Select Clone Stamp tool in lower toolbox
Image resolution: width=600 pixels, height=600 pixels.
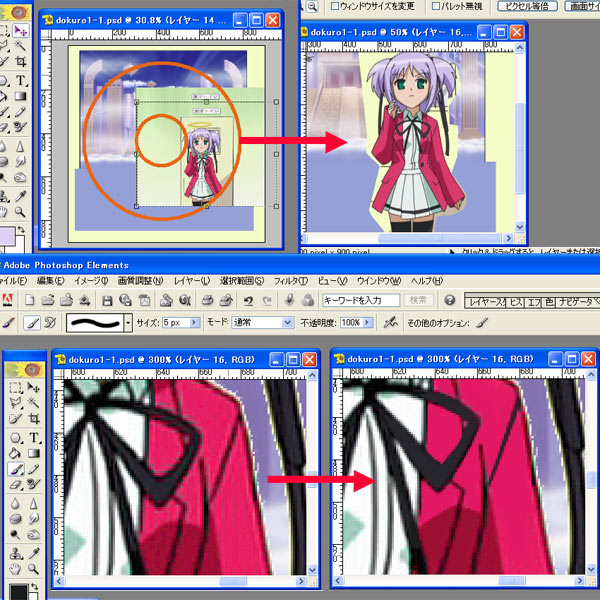pyautogui.click(x=16, y=554)
